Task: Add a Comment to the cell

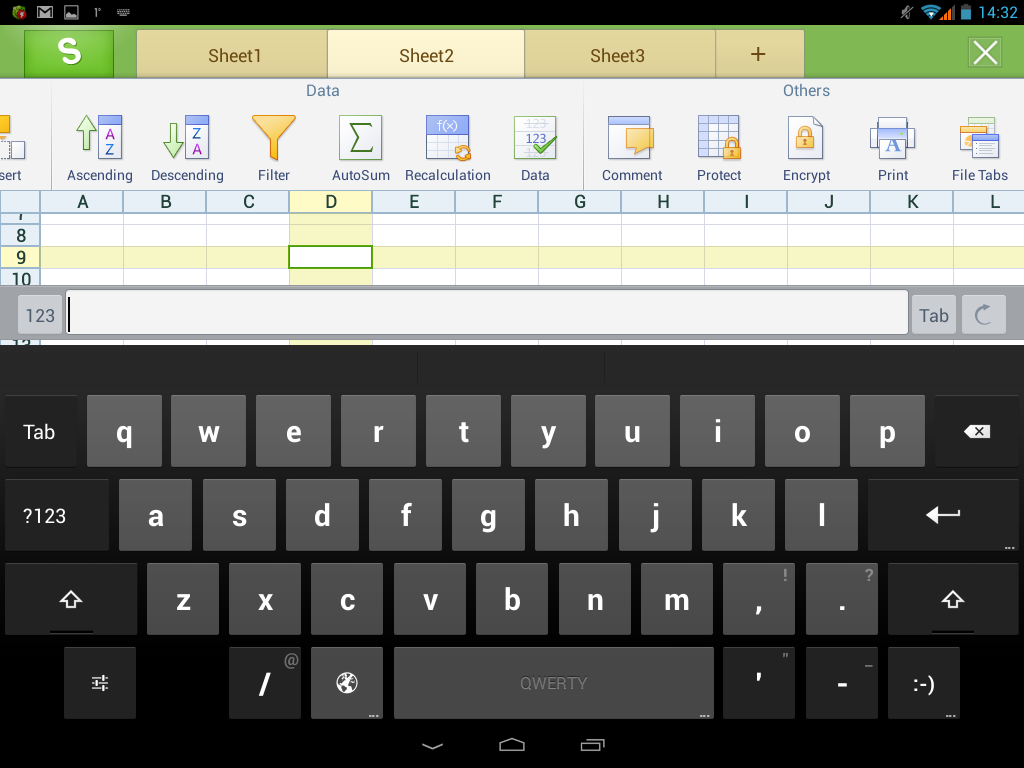Action: (631, 148)
